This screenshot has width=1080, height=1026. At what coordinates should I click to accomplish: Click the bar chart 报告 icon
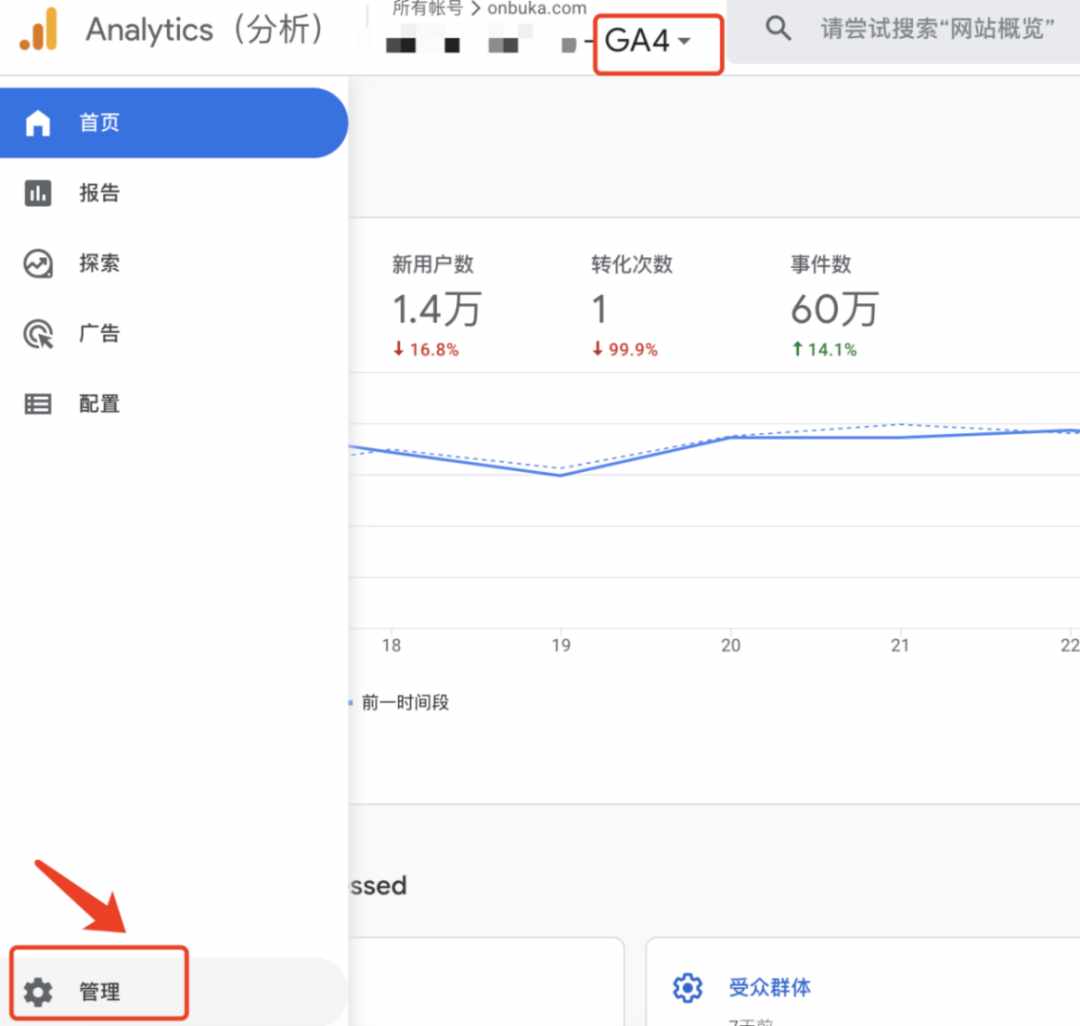coord(38,193)
